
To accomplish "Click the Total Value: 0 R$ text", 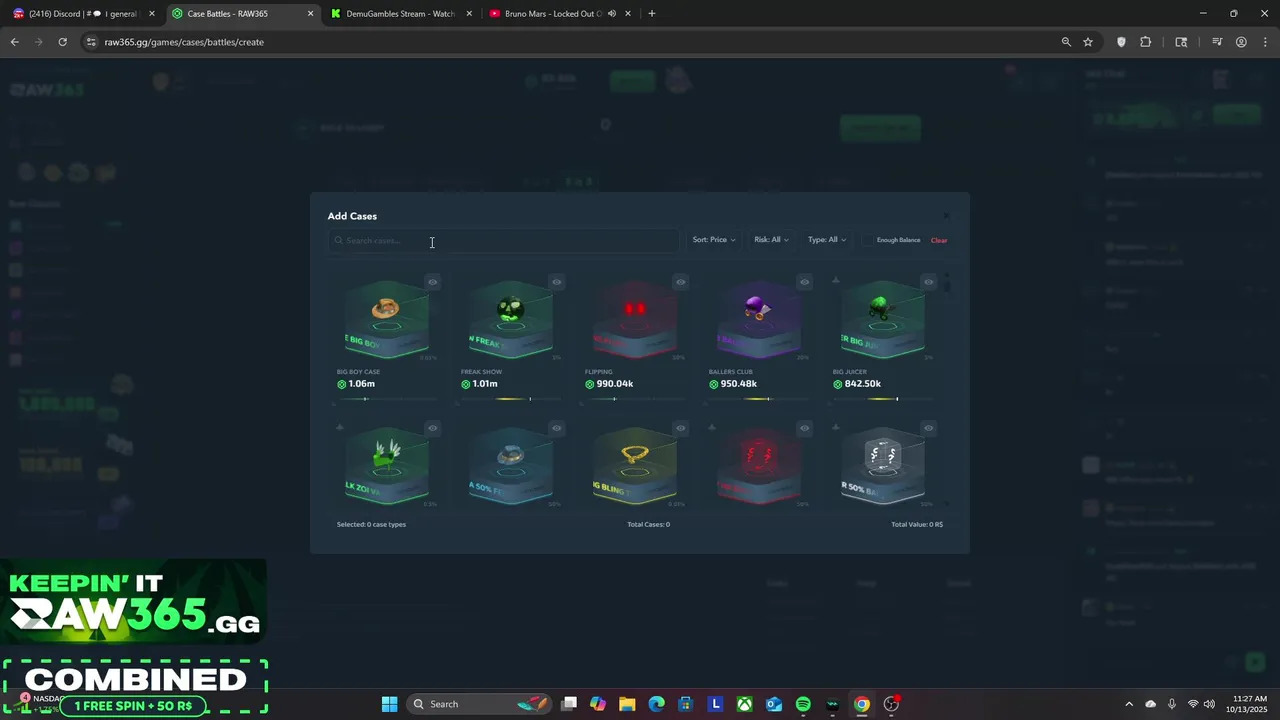I will tap(917, 524).
